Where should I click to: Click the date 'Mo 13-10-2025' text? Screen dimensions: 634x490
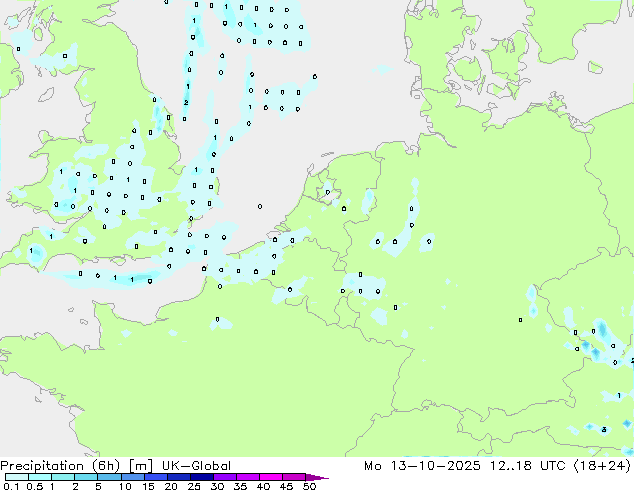coord(423,466)
